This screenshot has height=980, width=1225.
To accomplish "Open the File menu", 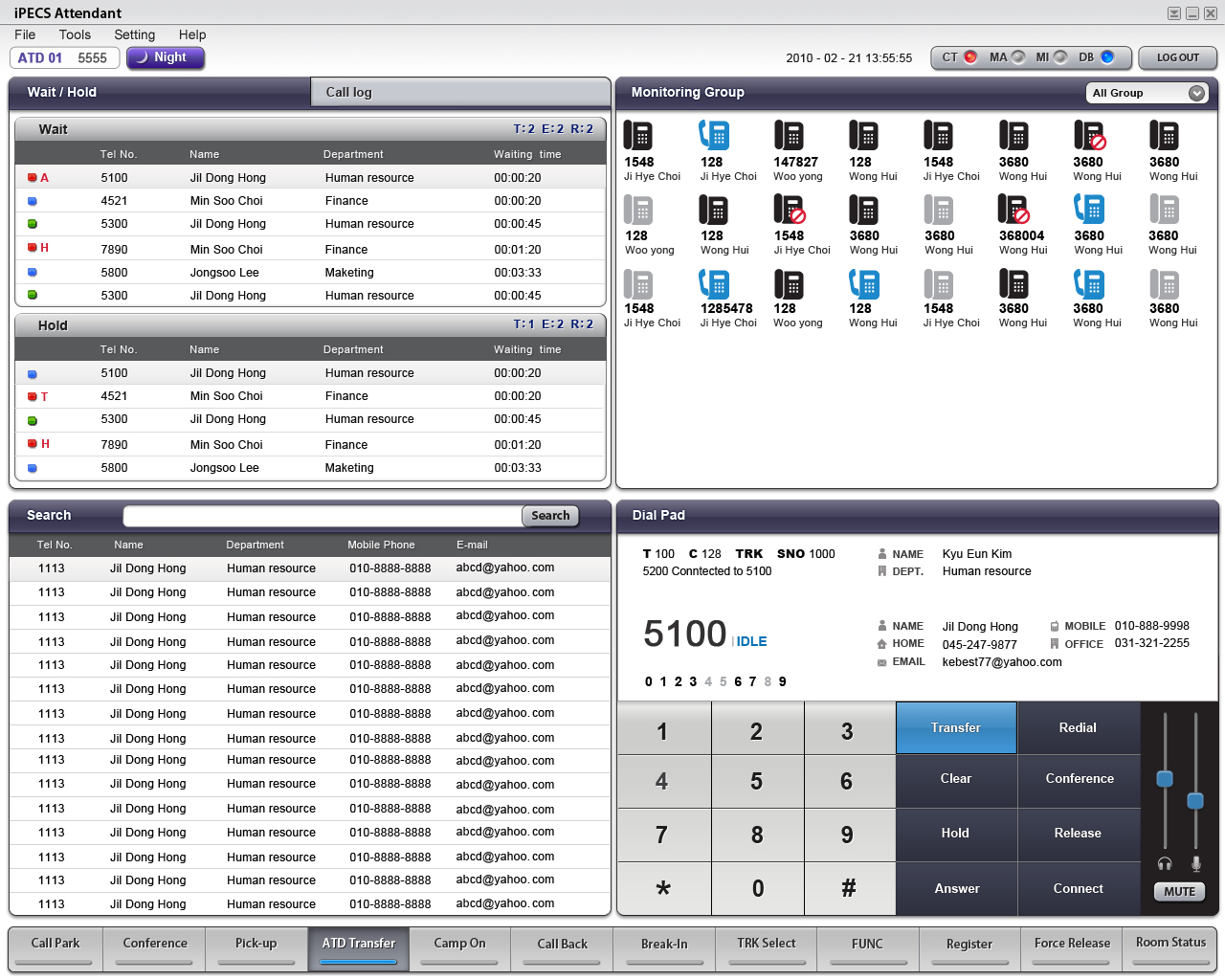I will 25,34.
